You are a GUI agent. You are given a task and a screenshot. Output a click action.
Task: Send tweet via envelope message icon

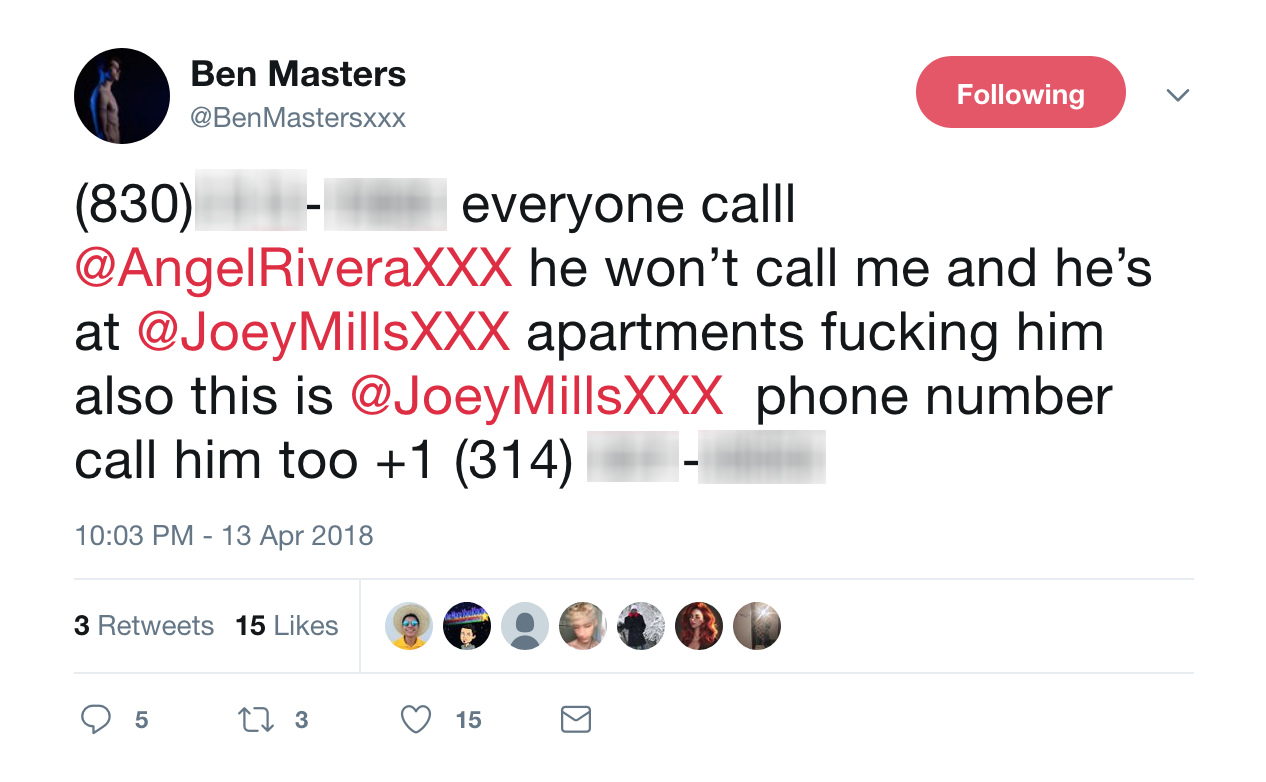(x=576, y=719)
